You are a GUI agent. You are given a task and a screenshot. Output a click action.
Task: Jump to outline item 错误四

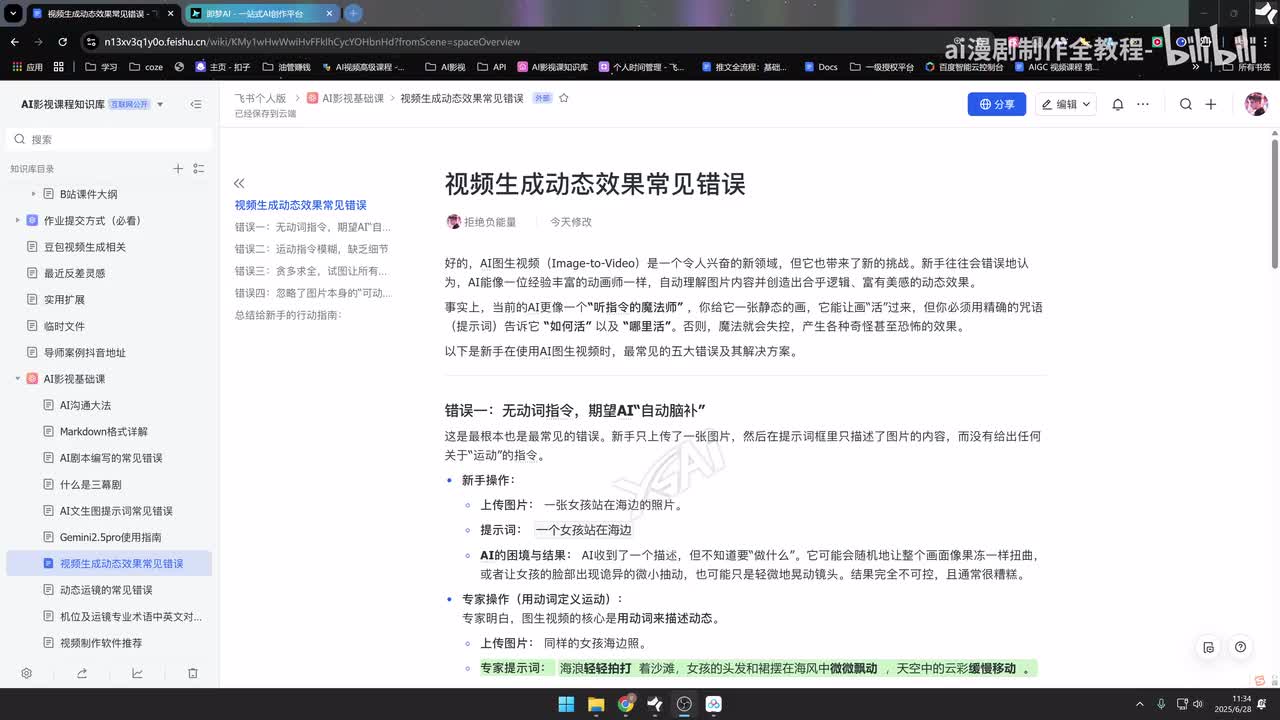(x=313, y=293)
